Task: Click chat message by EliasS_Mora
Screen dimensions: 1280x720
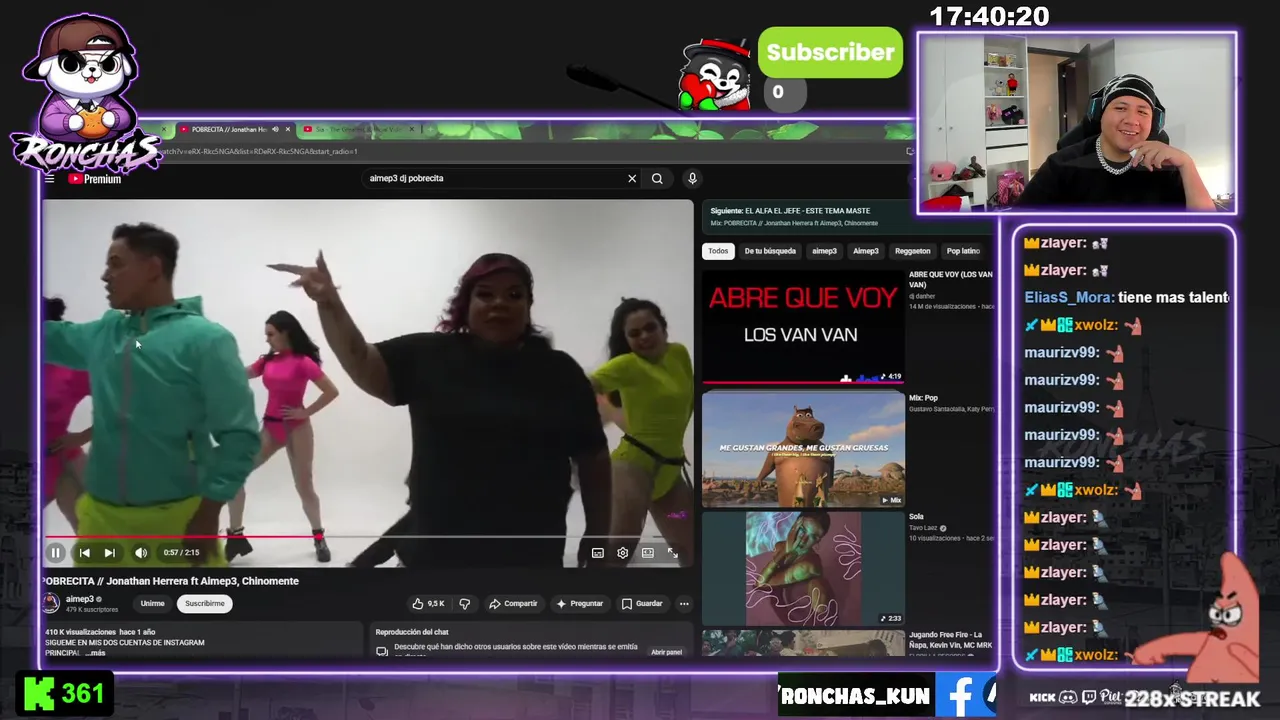Action: click(x=1126, y=297)
